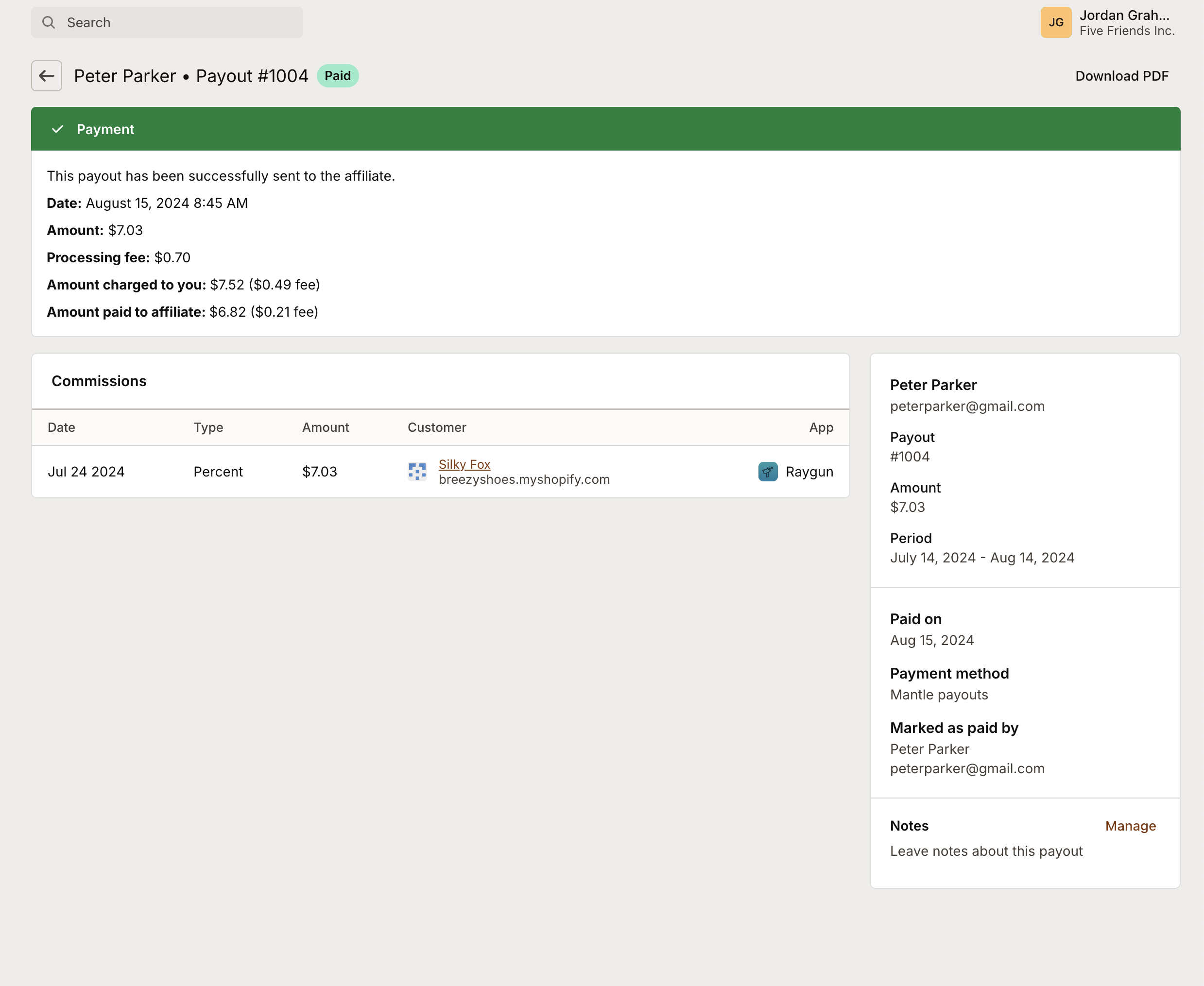Click Leave notes about this payout
The width and height of the screenshot is (1204, 986).
click(x=986, y=851)
